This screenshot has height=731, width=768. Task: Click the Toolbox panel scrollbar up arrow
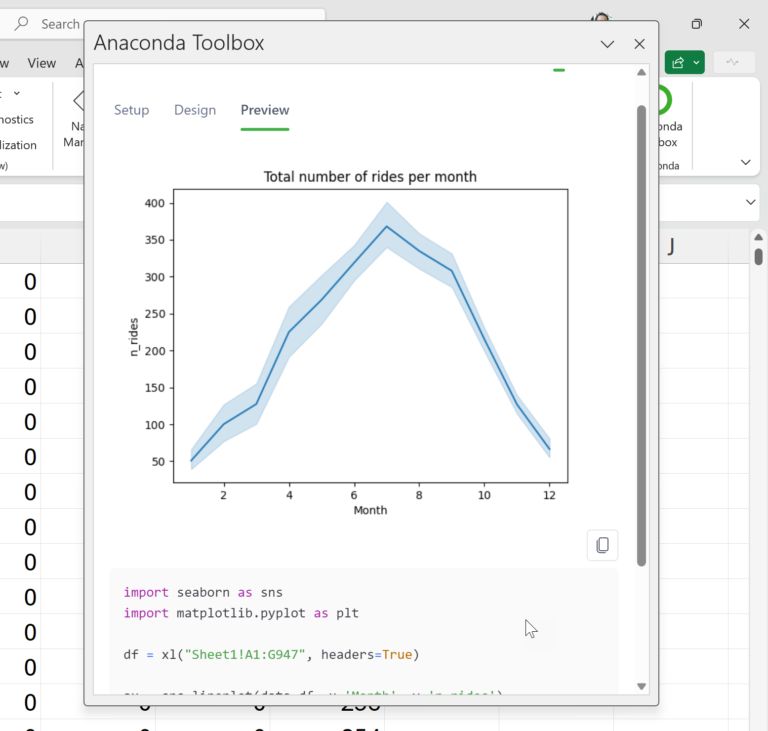point(641,73)
